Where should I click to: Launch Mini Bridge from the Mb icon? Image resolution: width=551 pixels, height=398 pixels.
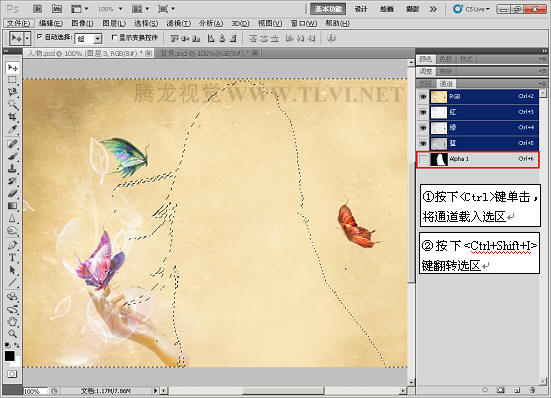point(57,9)
